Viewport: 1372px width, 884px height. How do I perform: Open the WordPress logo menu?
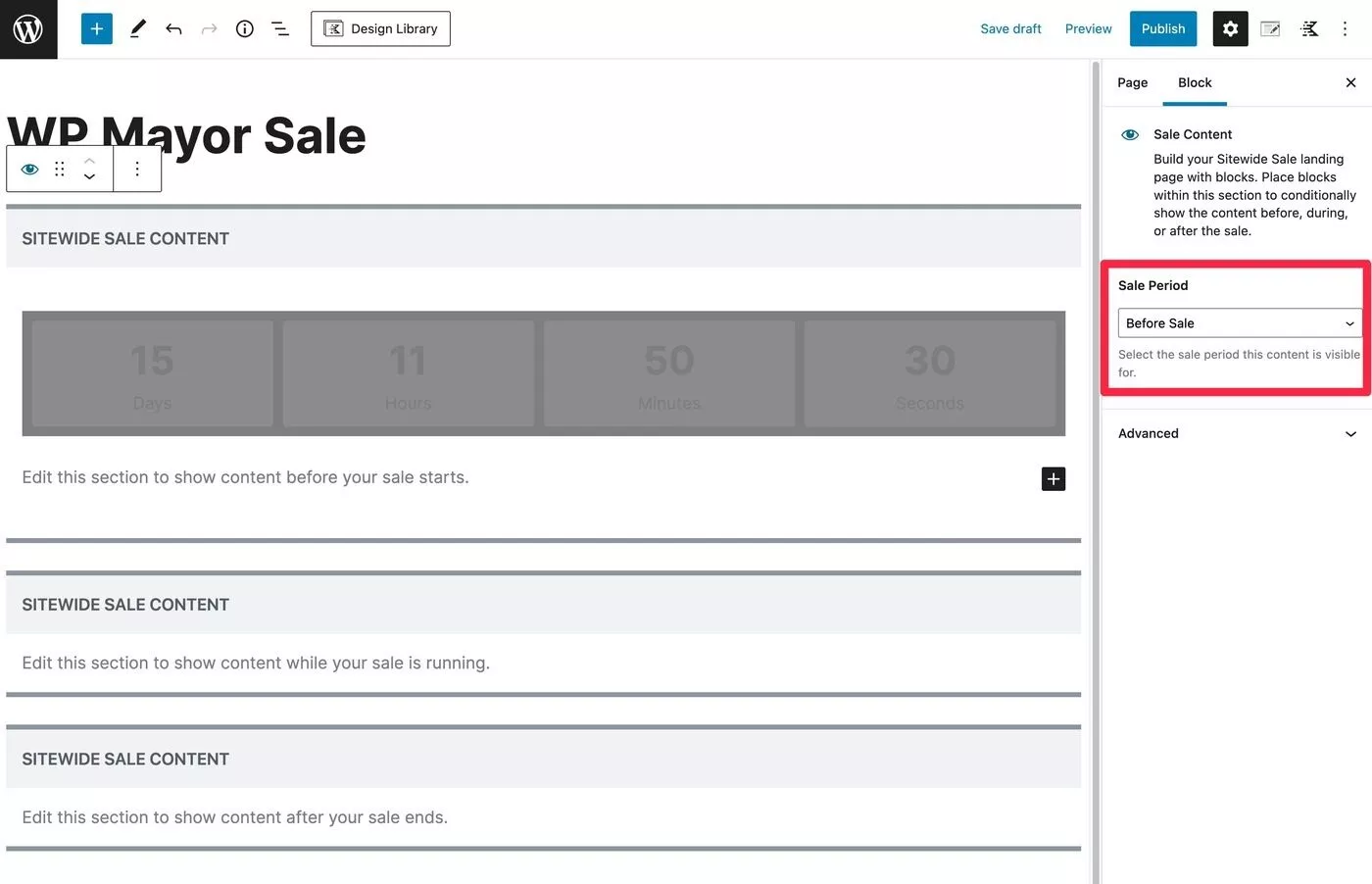28,29
